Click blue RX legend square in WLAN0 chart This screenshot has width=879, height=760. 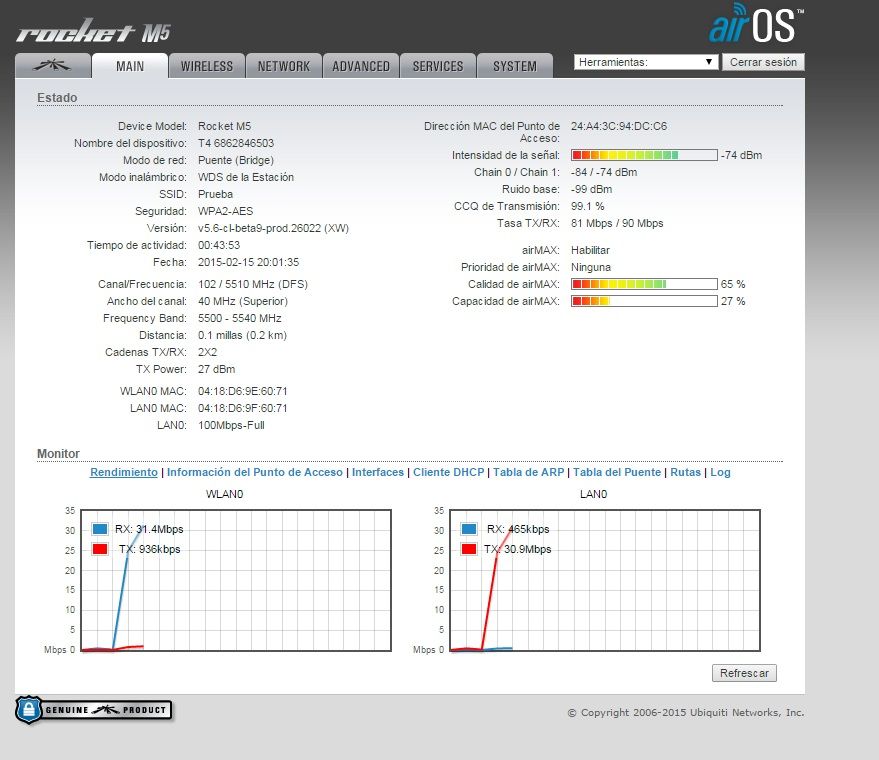pyautogui.click(x=100, y=529)
